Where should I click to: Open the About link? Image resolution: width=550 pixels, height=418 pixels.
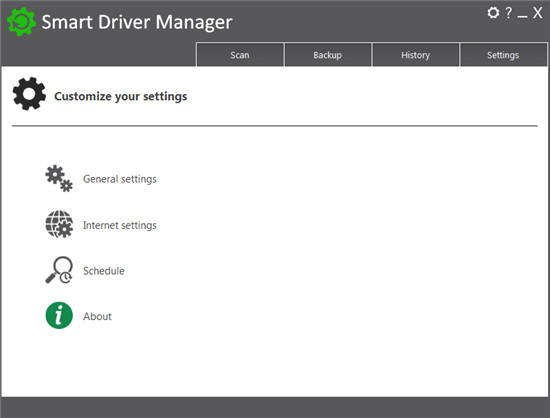point(97,316)
